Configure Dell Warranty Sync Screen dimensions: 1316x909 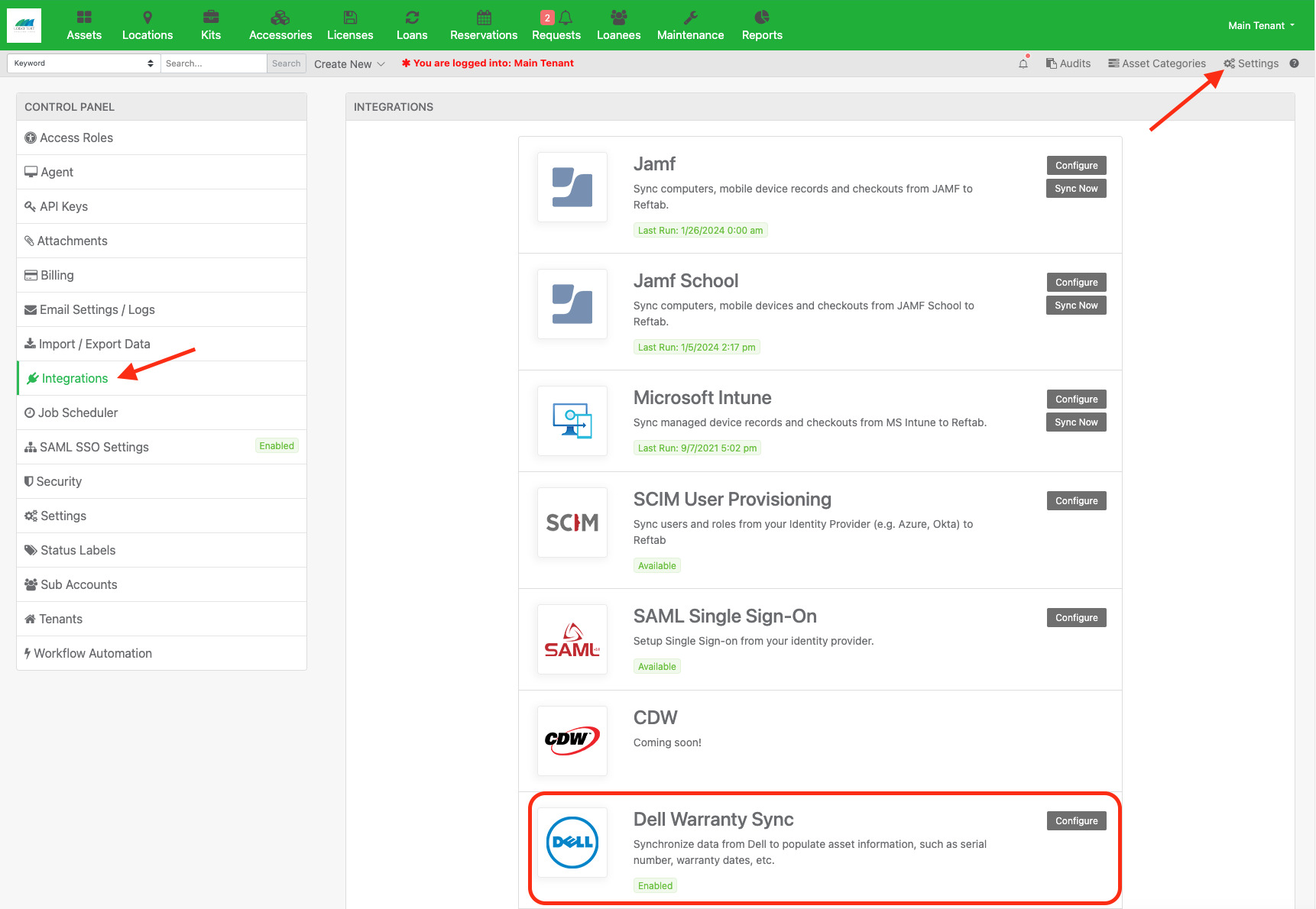click(1076, 821)
